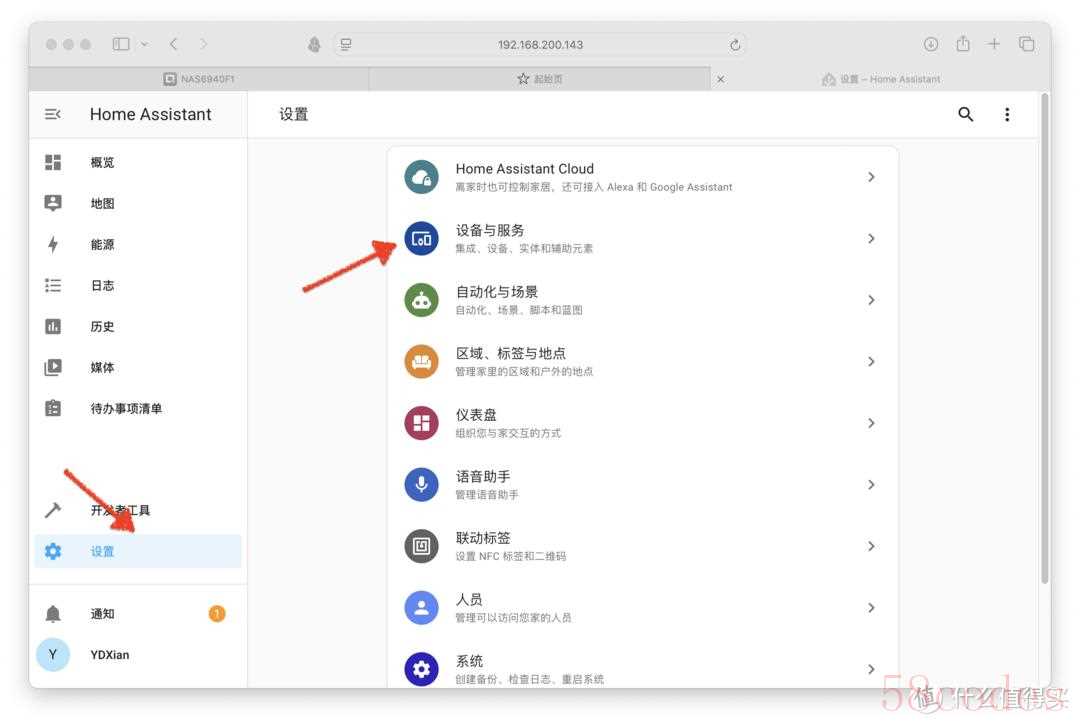Open the YDXian user avatar

[x=53, y=654]
